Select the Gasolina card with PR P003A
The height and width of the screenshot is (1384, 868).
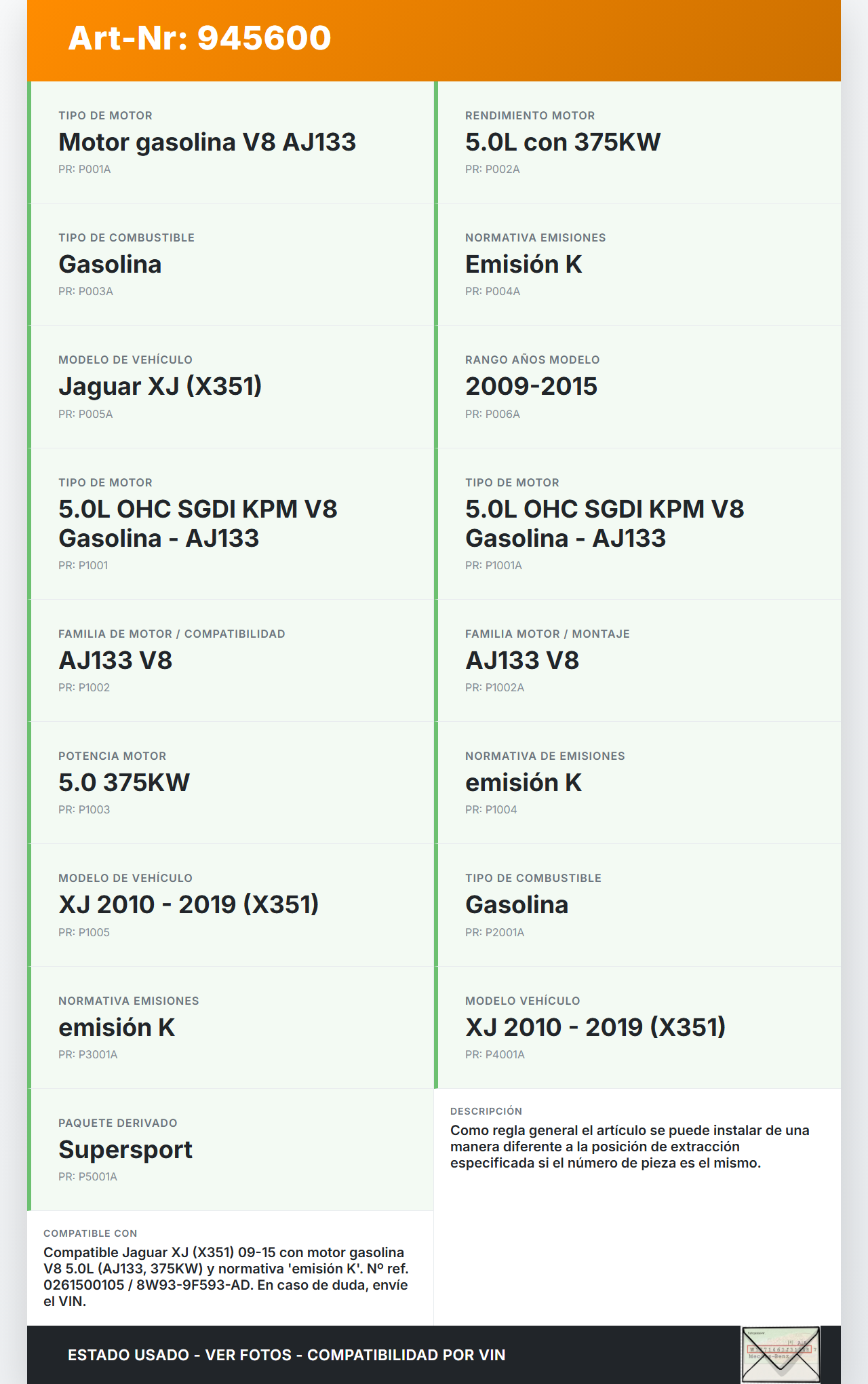click(231, 265)
